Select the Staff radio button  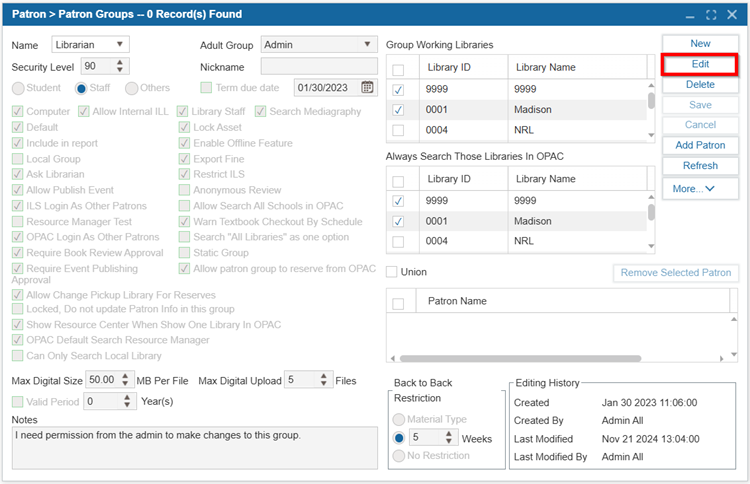81,88
